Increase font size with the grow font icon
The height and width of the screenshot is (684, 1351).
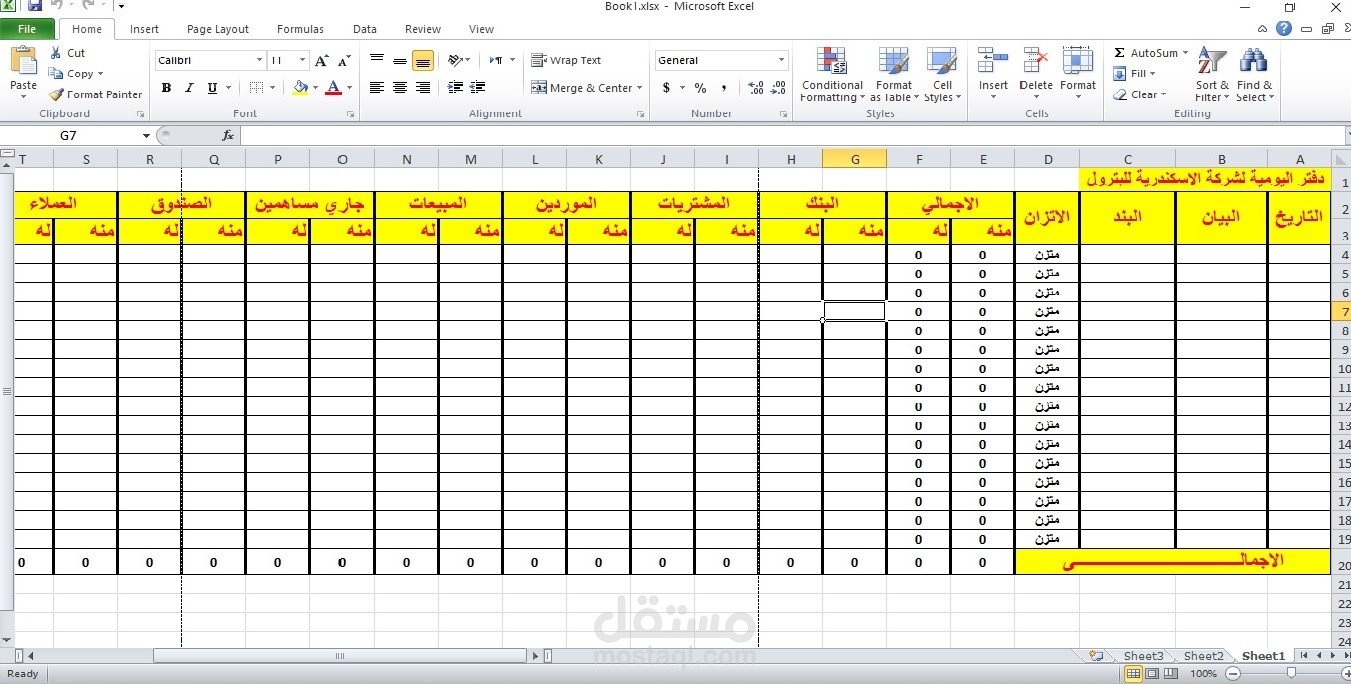coord(322,61)
